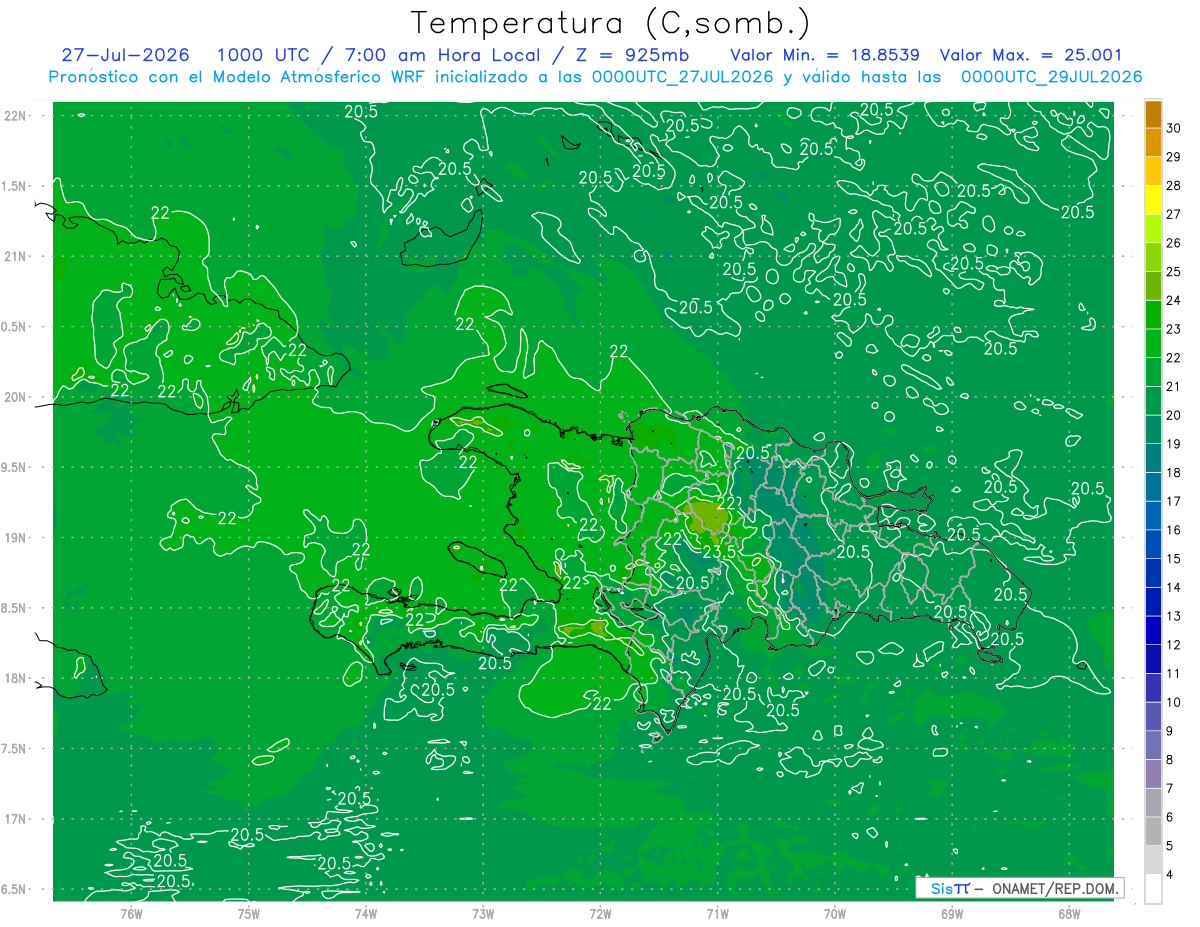Click the yellow color bar segment between 27 and 28
The height and width of the screenshot is (927, 1200).
coord(1153,200)
